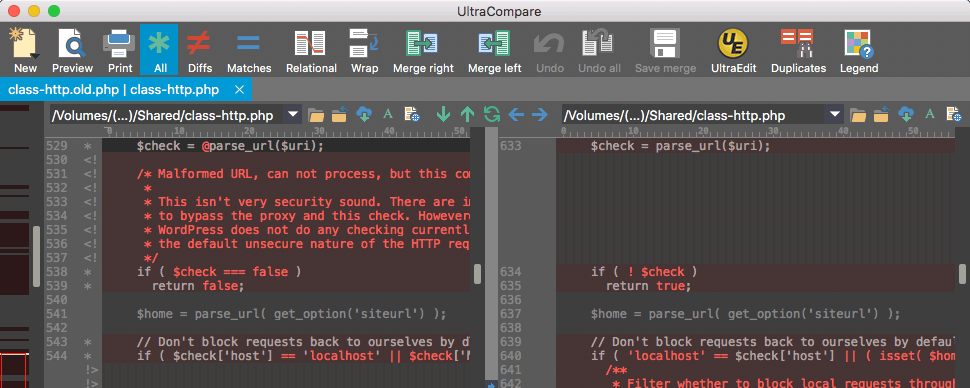The image size is (970, 388).
Task: Expand the right file path dropdown
Action: tap(835, 114)
